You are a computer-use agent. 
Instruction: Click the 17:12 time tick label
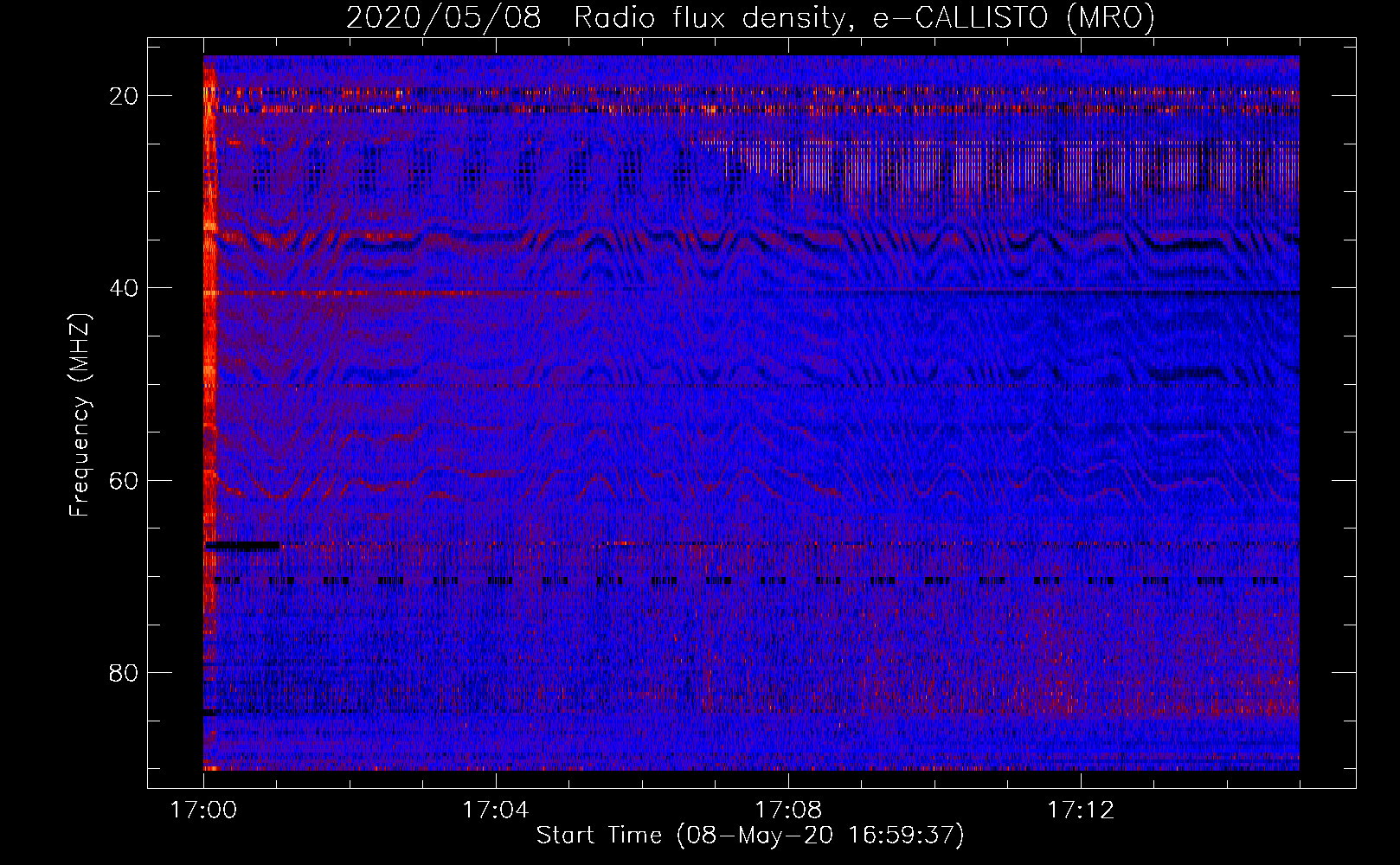point(1081,811)
